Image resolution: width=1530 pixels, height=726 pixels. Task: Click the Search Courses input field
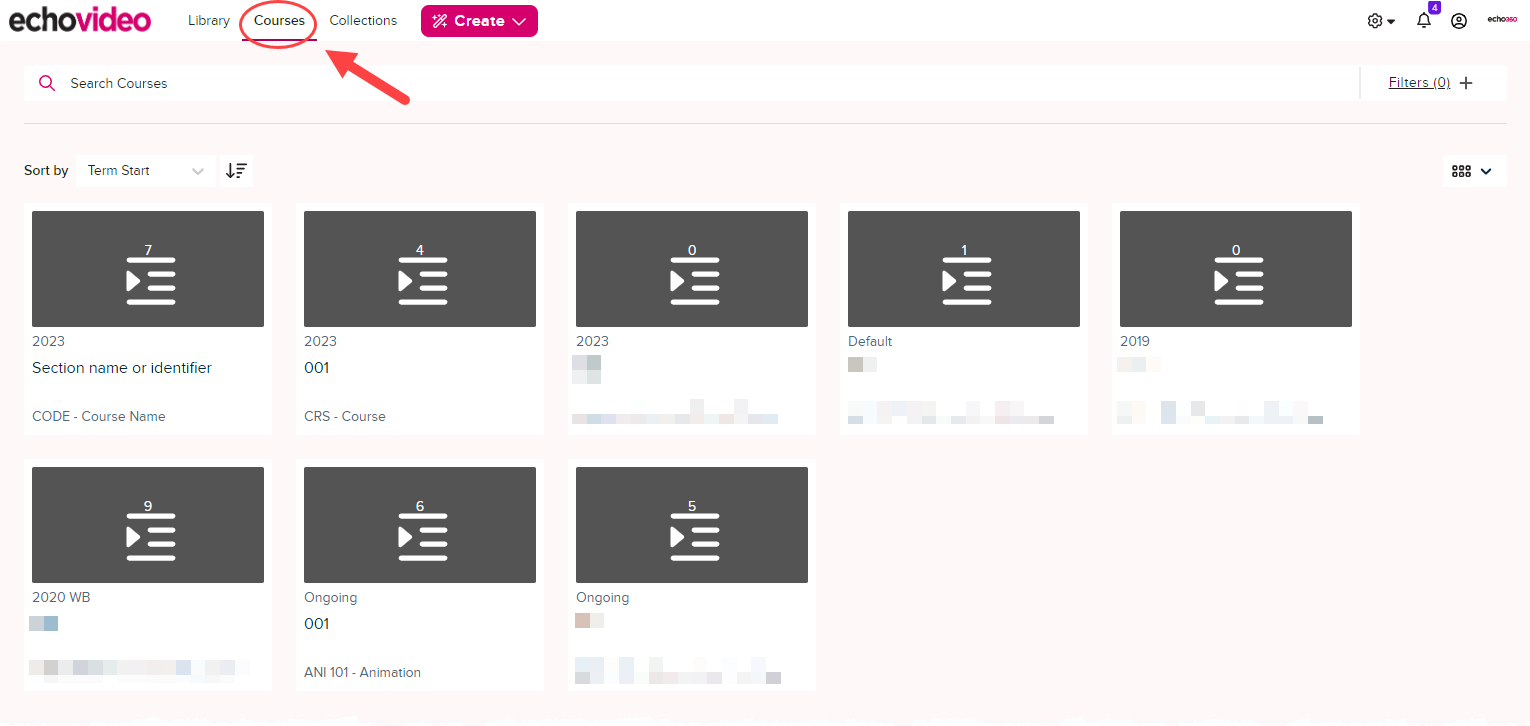400,83
